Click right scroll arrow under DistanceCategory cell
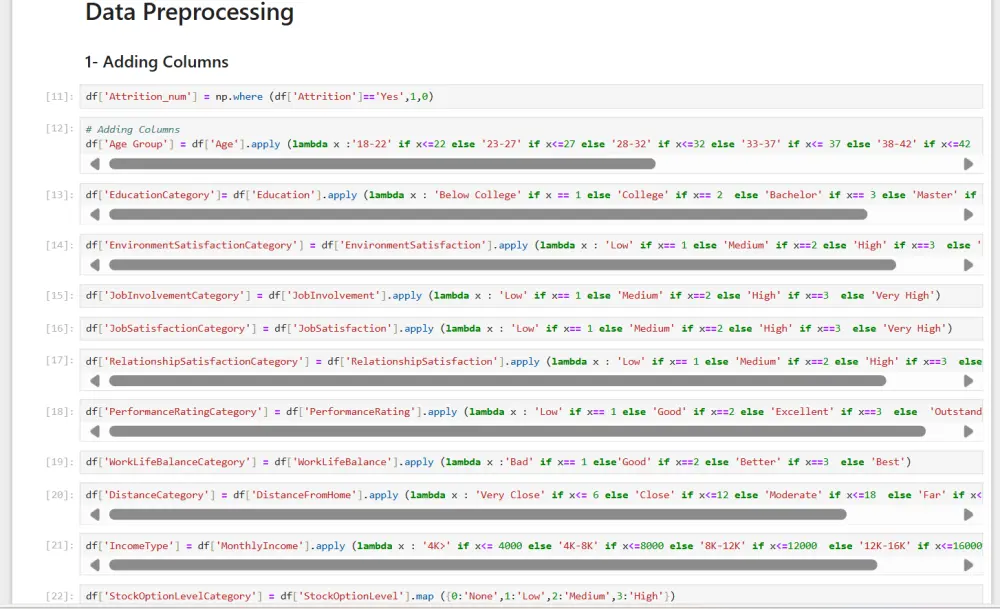The image size is (1000, 609). click(968, 515)
